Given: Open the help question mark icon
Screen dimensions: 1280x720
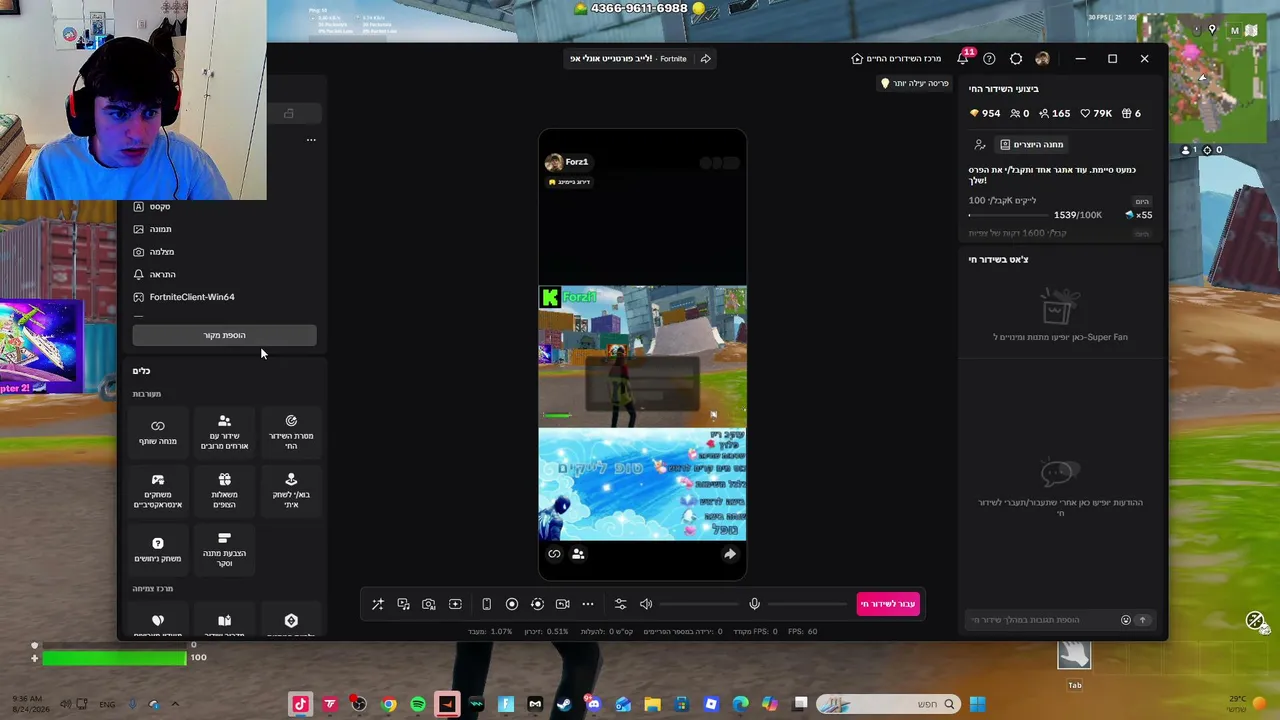Looking at the screenshot, I should [x=989, y=59].
